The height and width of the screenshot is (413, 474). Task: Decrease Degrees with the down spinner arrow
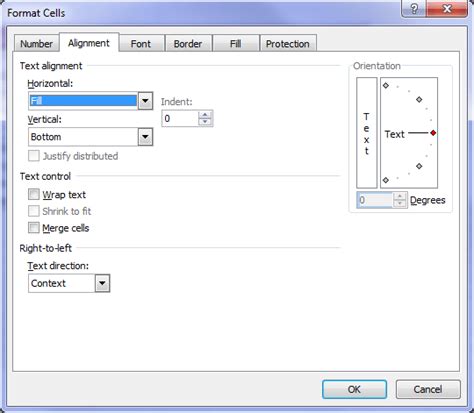pyautogui.click(x=400, y=204)
